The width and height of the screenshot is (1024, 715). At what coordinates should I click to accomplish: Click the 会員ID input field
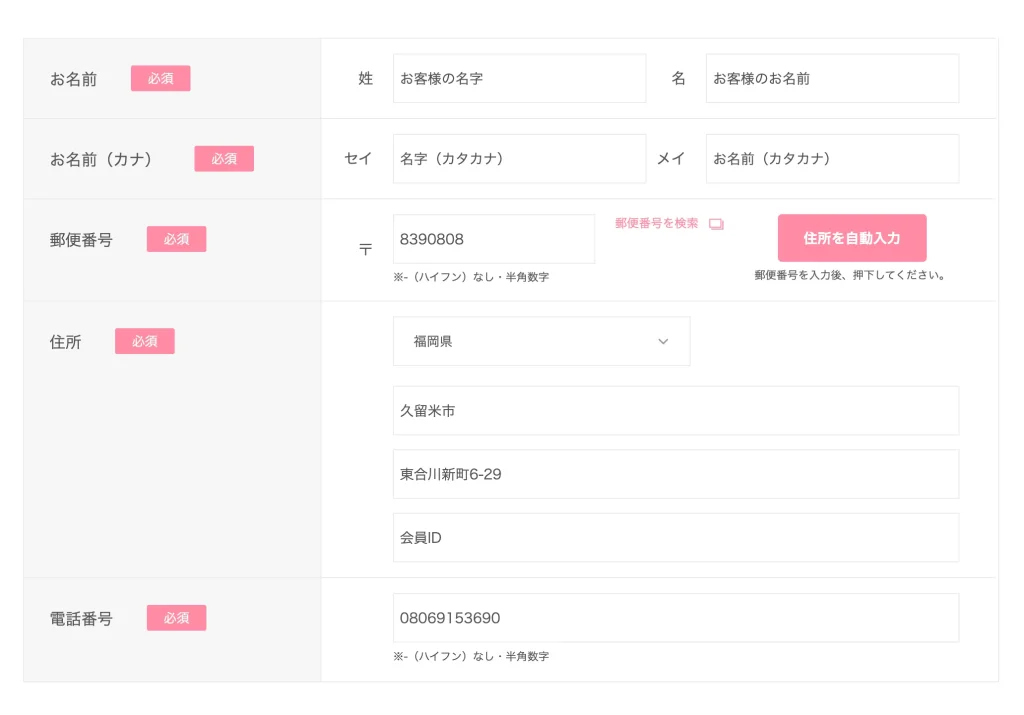(x=675, y=538)
